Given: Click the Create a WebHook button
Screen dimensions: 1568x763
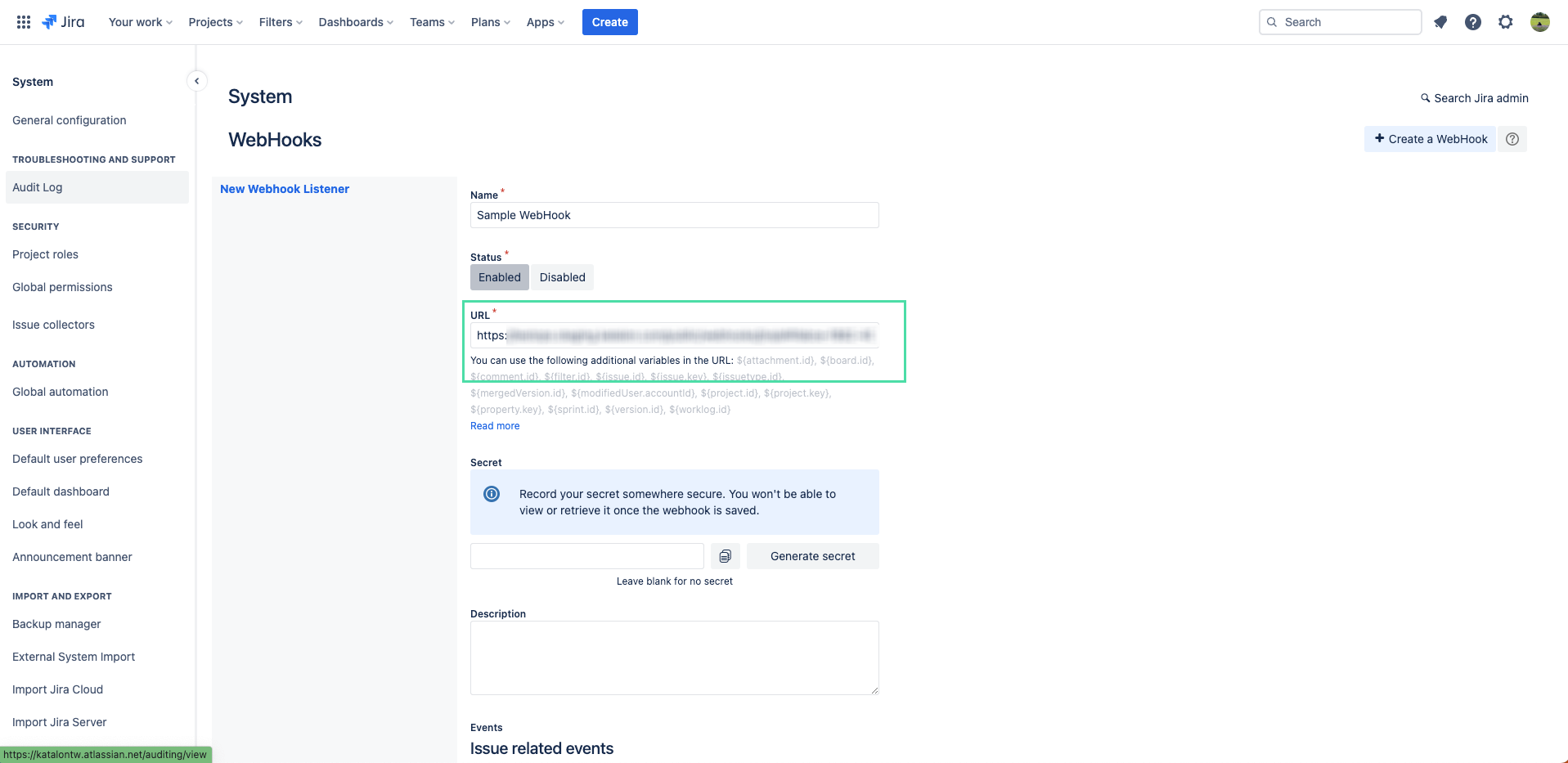Looking at the screenshot, I should click(x=1429, y=139).
